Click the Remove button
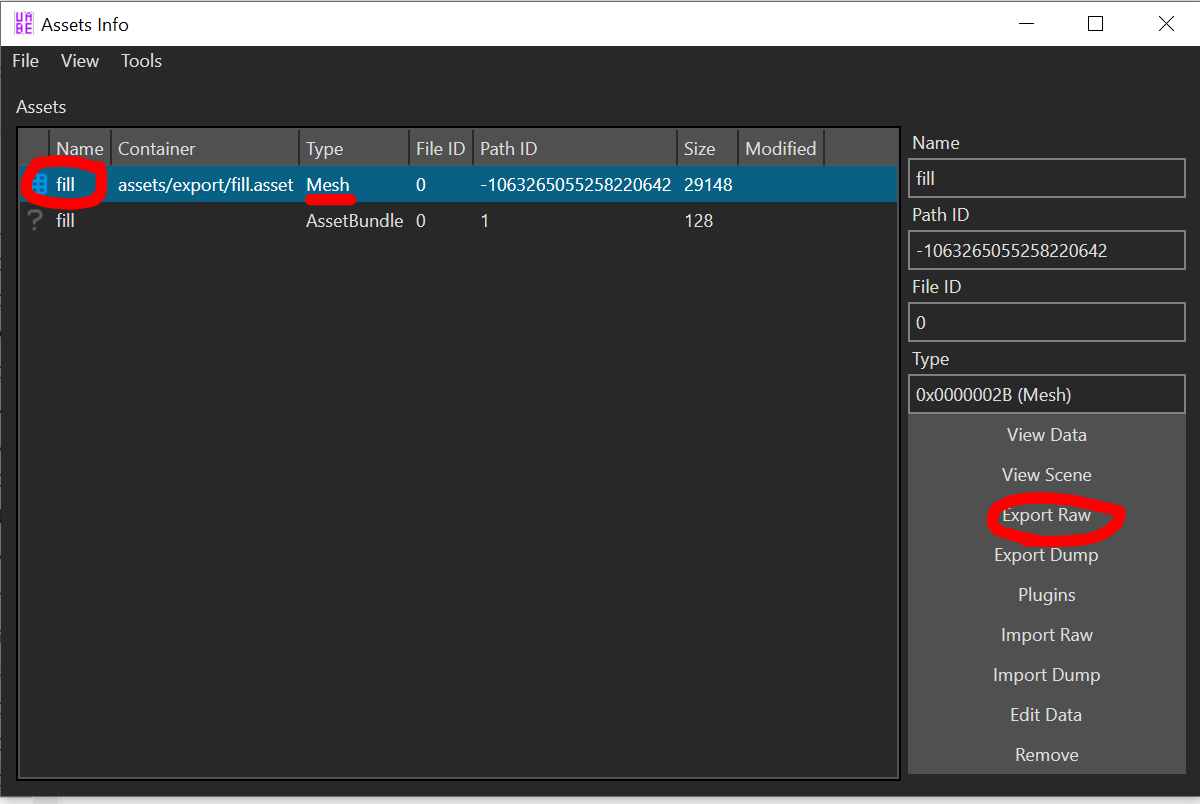Image resolution: width=1200 pixels, height=804 pixels. click(1046, 755)
